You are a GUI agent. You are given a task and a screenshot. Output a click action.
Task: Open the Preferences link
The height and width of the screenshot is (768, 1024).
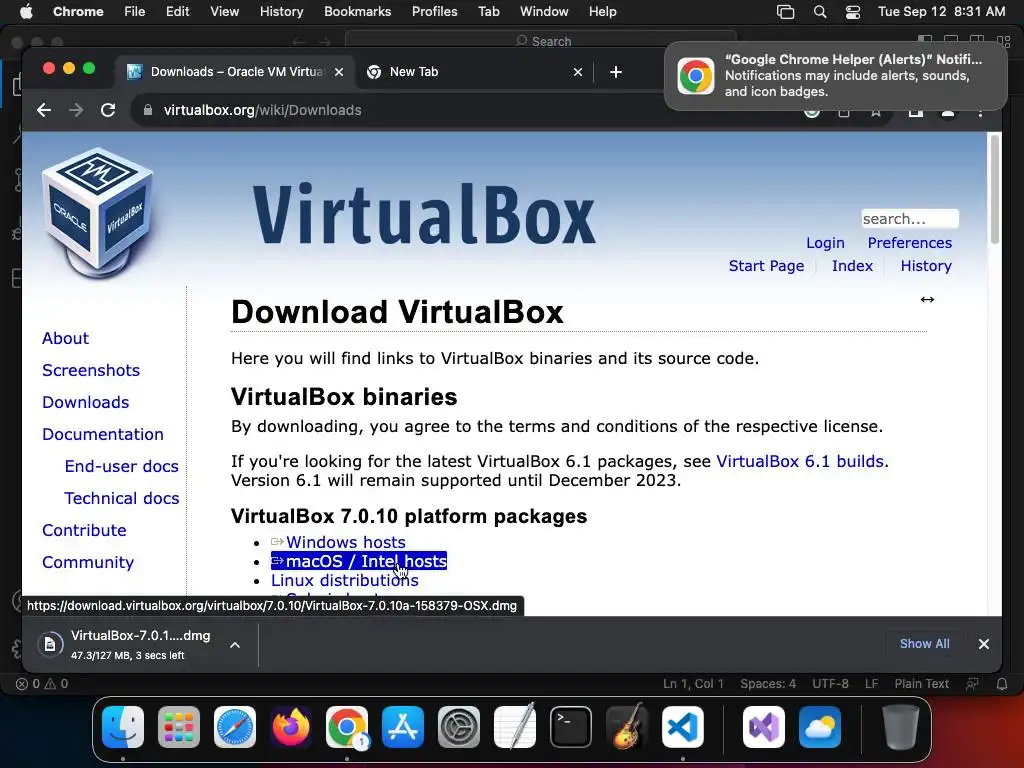910,243
